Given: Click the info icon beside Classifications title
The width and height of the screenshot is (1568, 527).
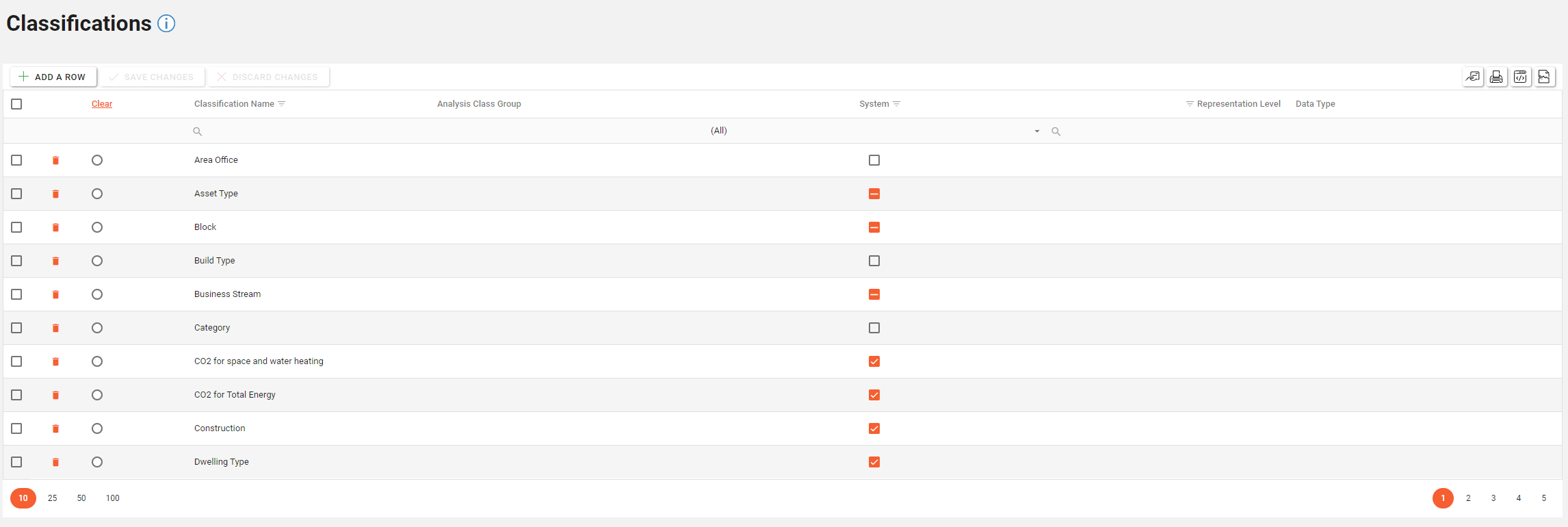Looking at the screenshot, I should pyautogui.click(x=166, y=24).
